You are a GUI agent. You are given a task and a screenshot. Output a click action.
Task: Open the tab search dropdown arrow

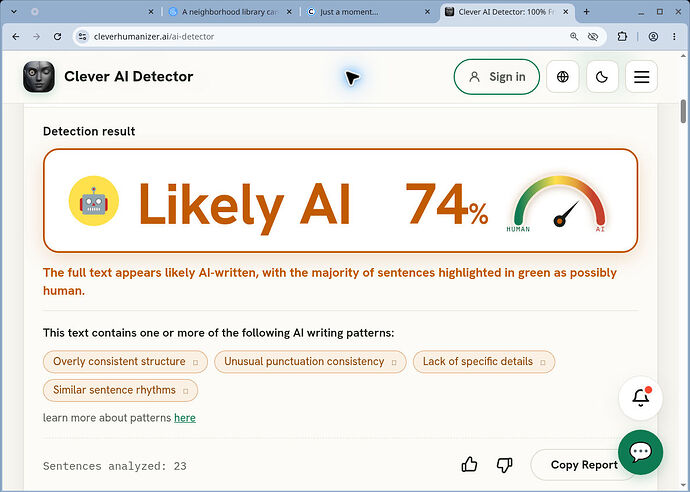14,12
